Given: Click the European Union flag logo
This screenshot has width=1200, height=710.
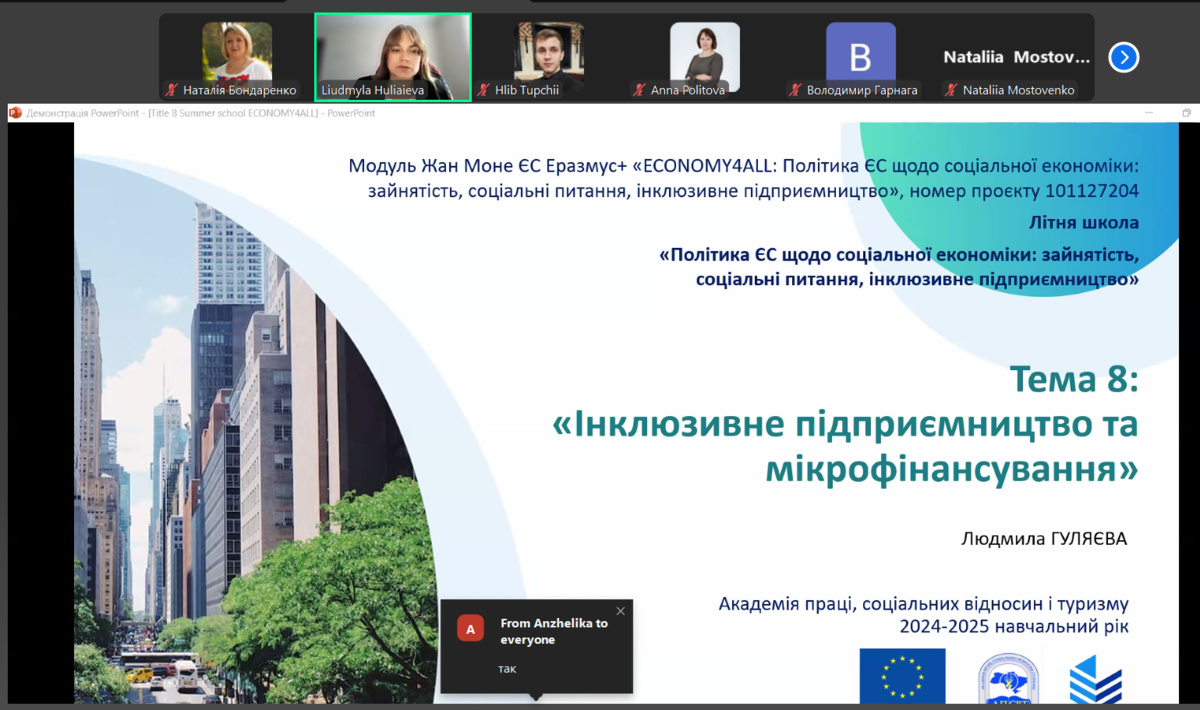Looking at the screenshot, I should (902, 676).
